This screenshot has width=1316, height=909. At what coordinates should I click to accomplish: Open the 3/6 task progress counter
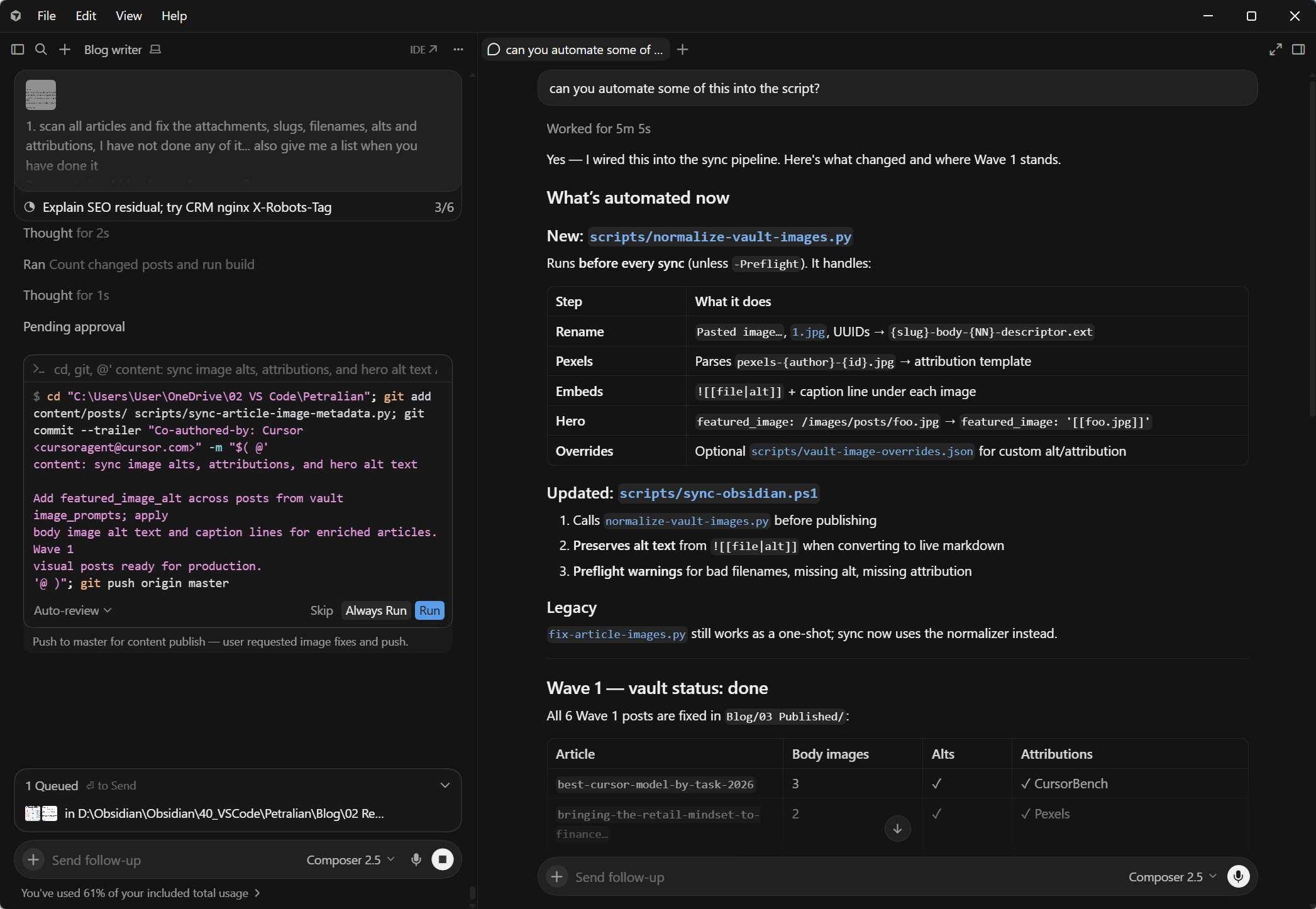pos(444,207)
